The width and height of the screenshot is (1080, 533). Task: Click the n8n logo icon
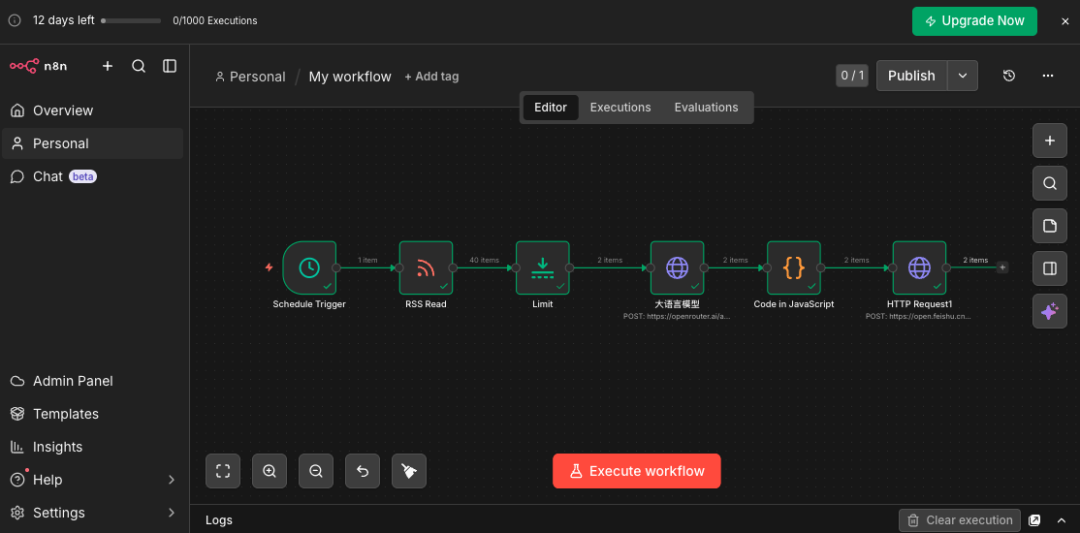(24, 66)
